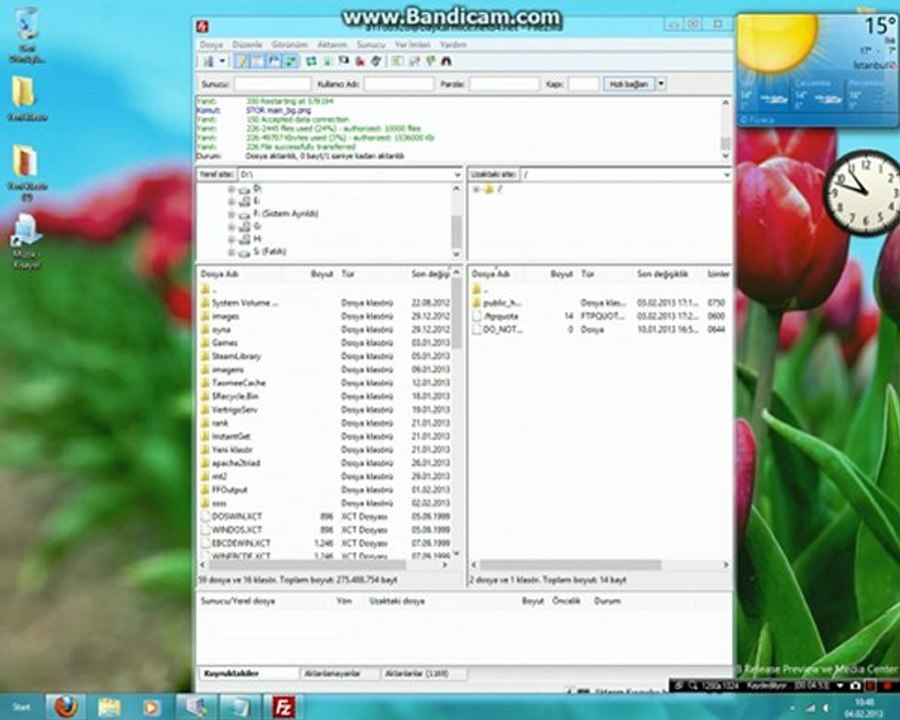Click the Sunucu host input field
Viewport: 900px width, 720px height.
coord(272,84)
